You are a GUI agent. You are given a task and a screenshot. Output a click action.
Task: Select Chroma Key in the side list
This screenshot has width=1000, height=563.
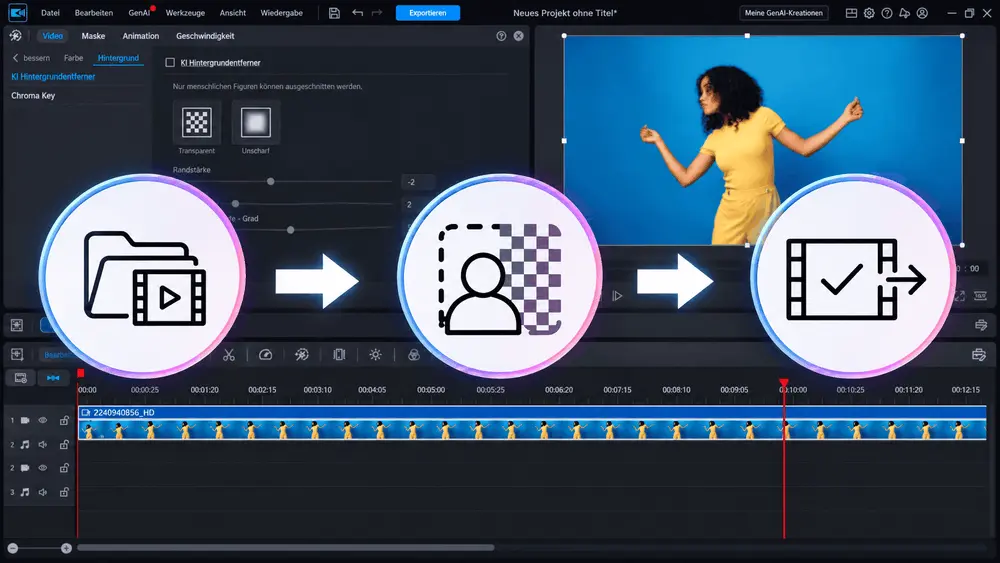point(33,96)
